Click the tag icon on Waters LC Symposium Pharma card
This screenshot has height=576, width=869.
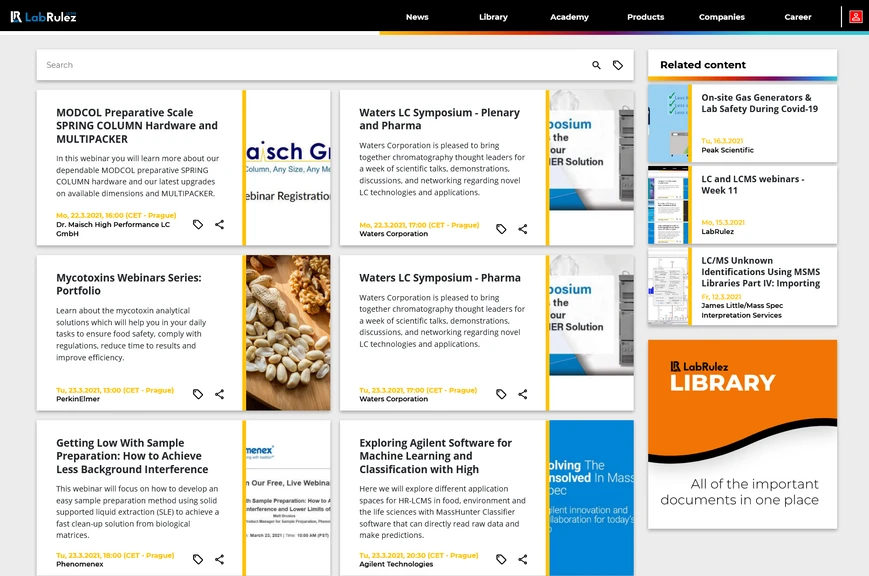tap(500, 394)
